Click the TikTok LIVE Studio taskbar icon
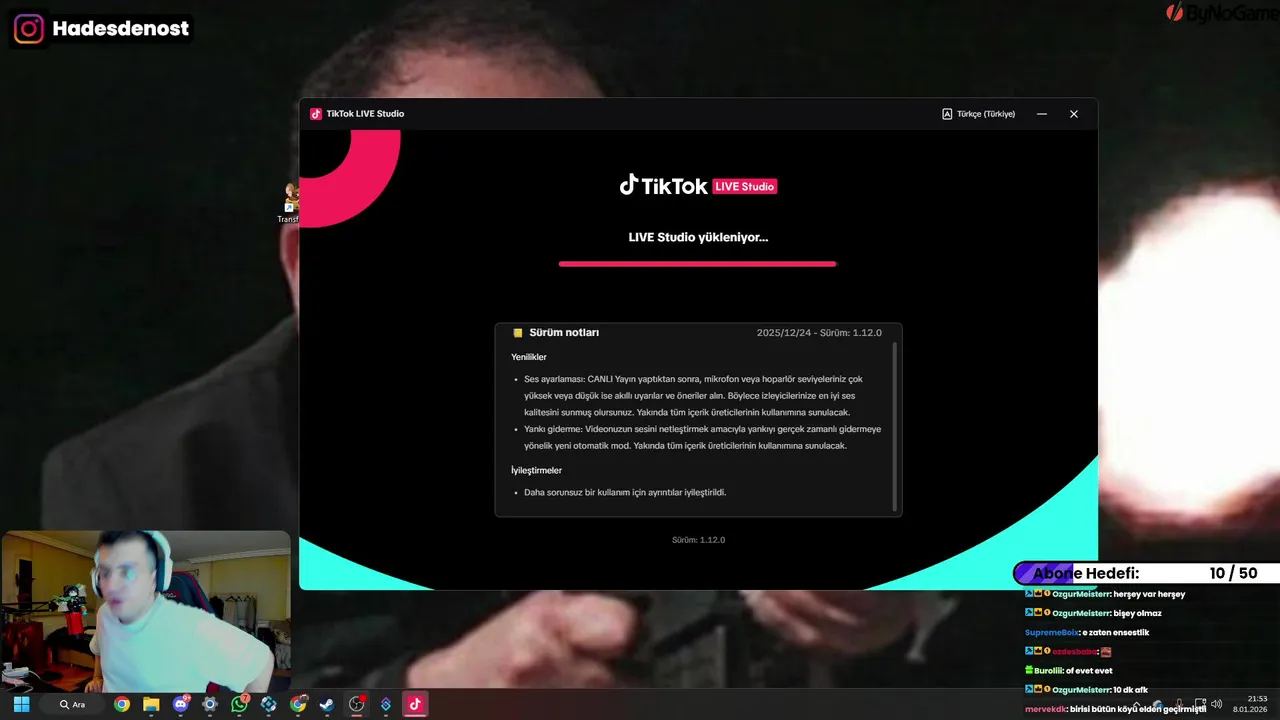The width and height of the screenshot is (1280, 720). click(415, 704)
